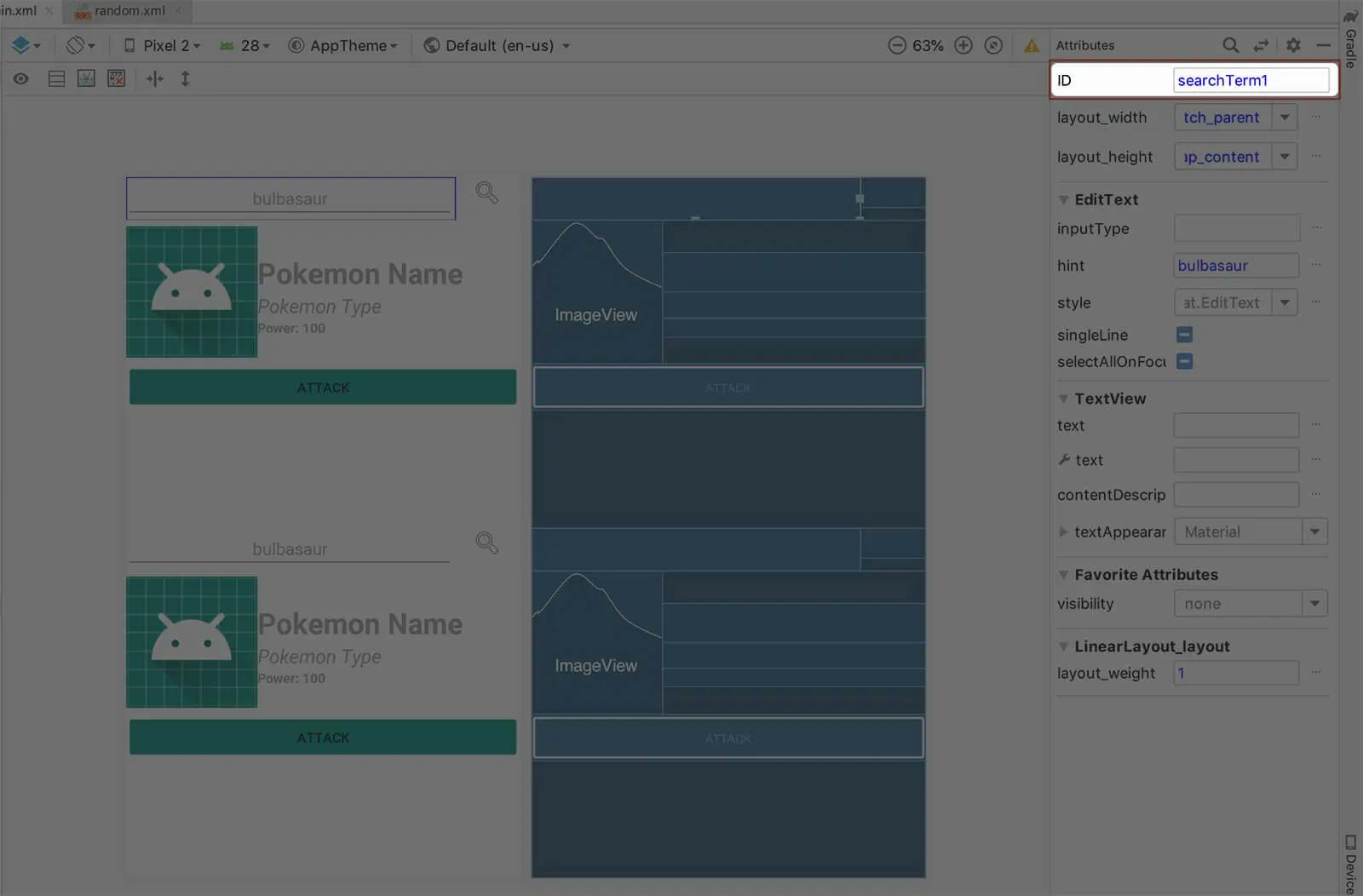This screenshot has width=1363, height=896.
Task: Click the ID field with searchTerm1
Action: click(1251, 80)
